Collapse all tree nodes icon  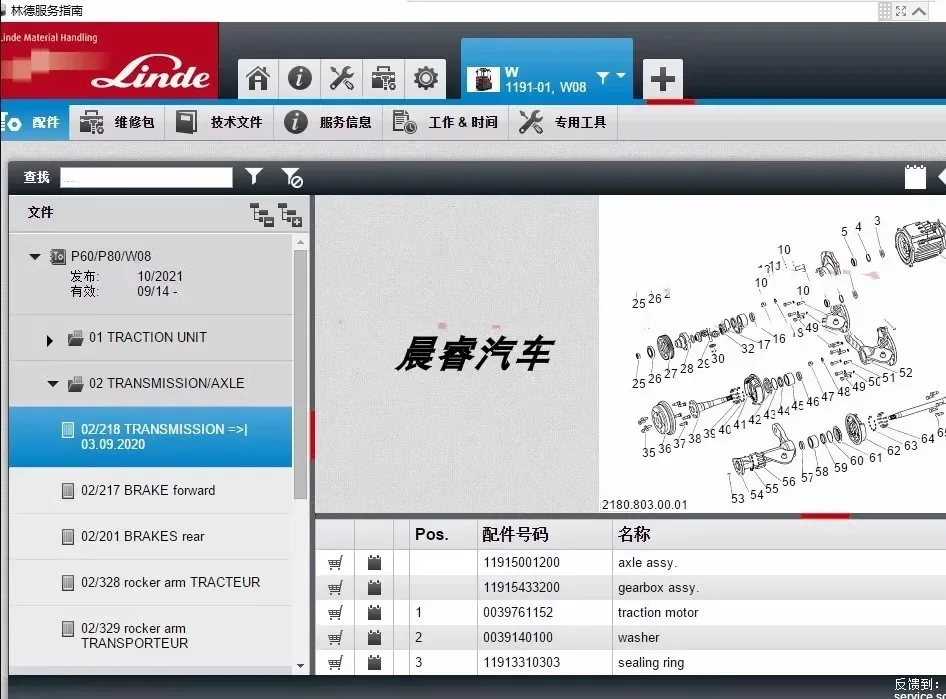tap(262, 215)
